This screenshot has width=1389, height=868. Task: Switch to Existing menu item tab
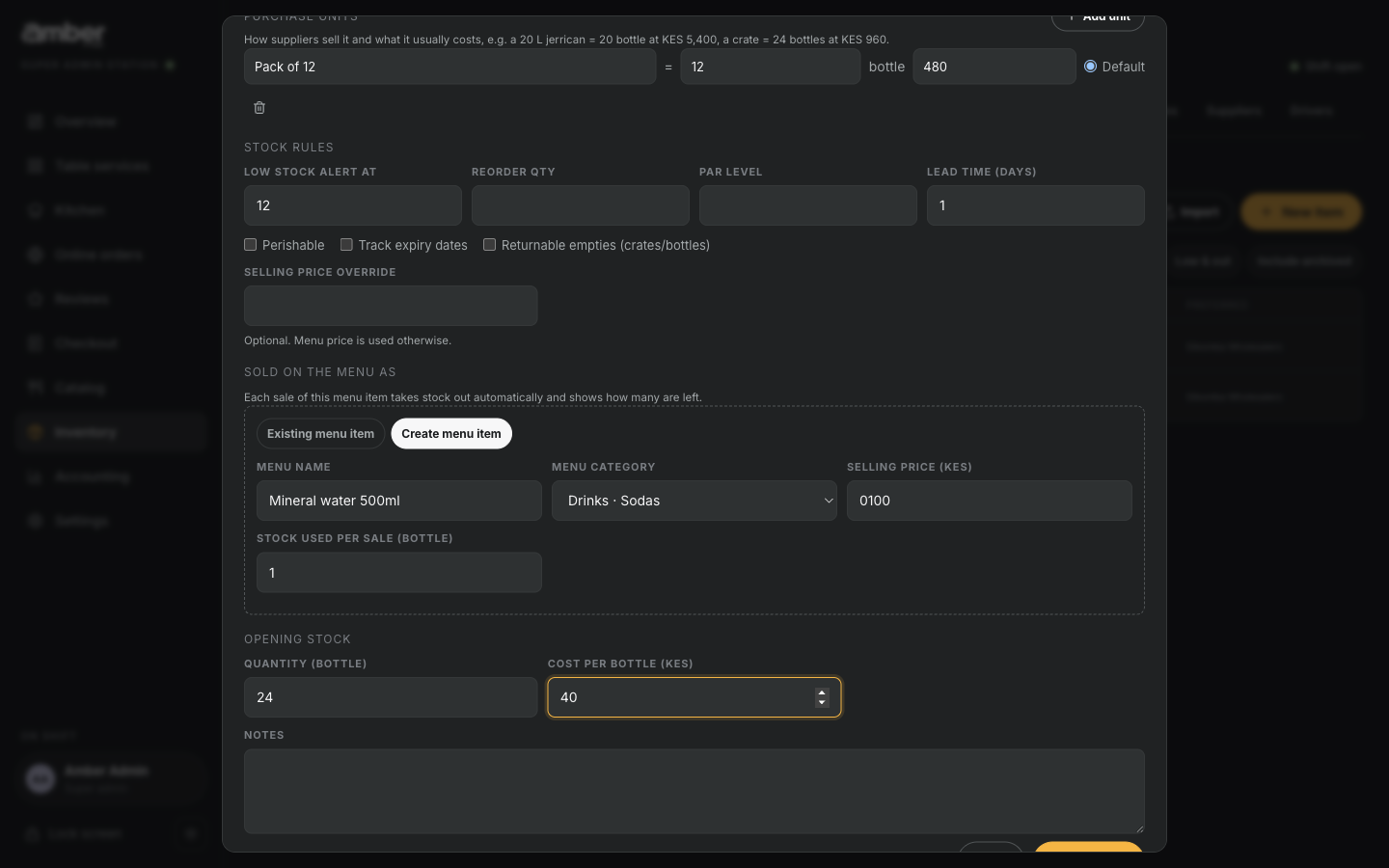tap(320, 434)
